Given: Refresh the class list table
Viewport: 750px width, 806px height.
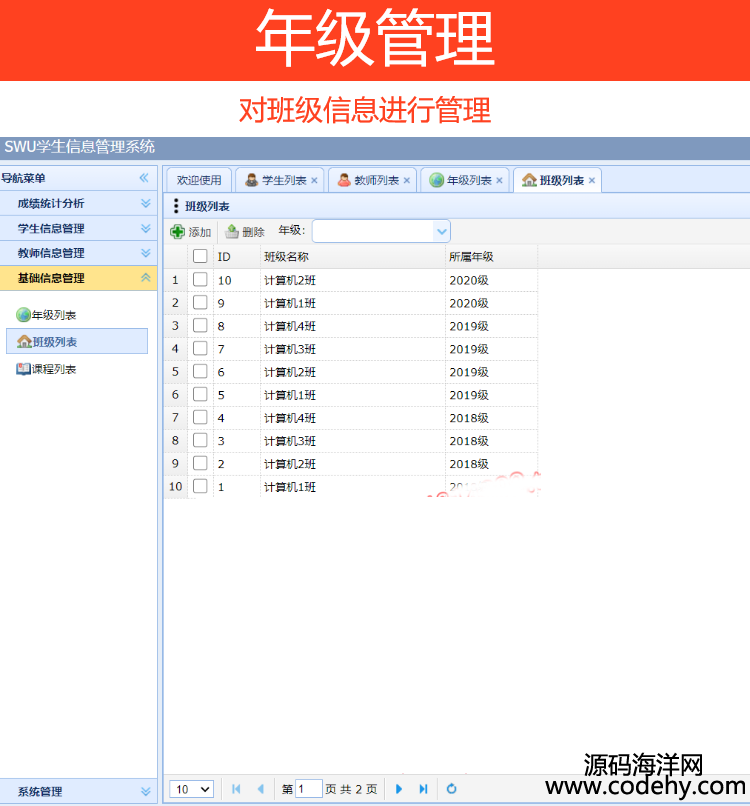Looking at the screenshot, I should (x=451, y=789).
